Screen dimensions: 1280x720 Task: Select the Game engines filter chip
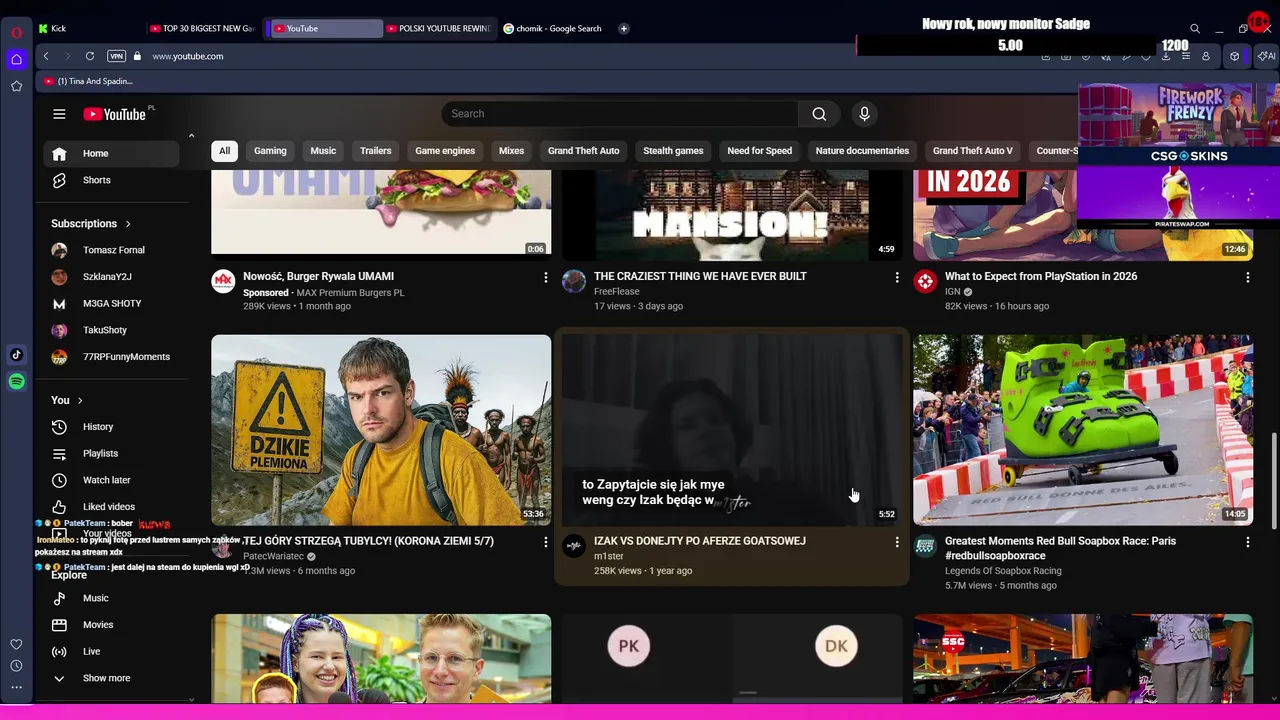[x=445, y=151]
